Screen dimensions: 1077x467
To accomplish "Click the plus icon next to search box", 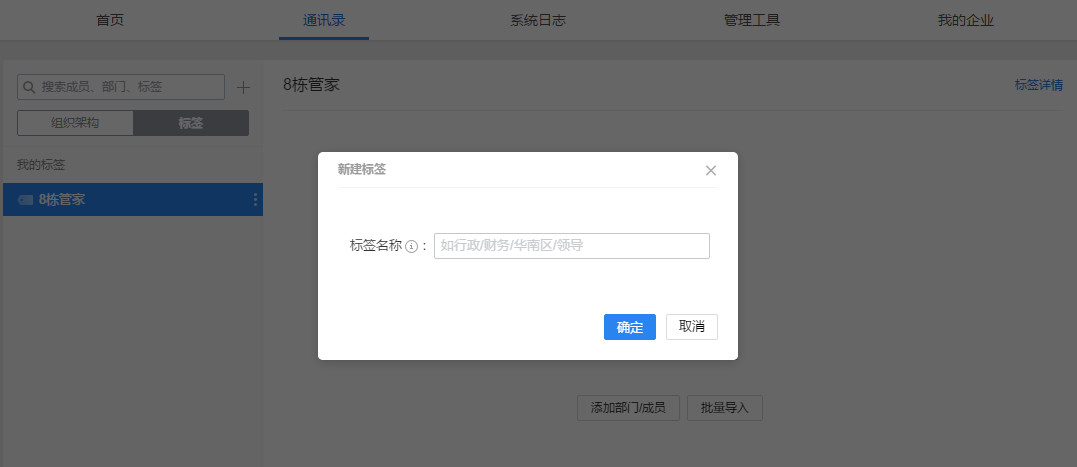I will 243,87.
